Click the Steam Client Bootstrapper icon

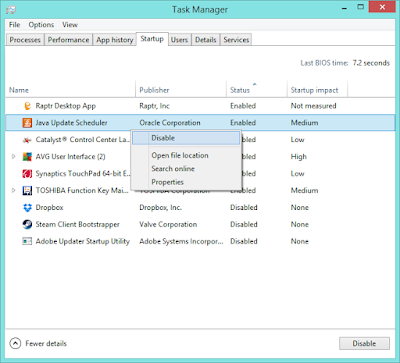[27, 224]
